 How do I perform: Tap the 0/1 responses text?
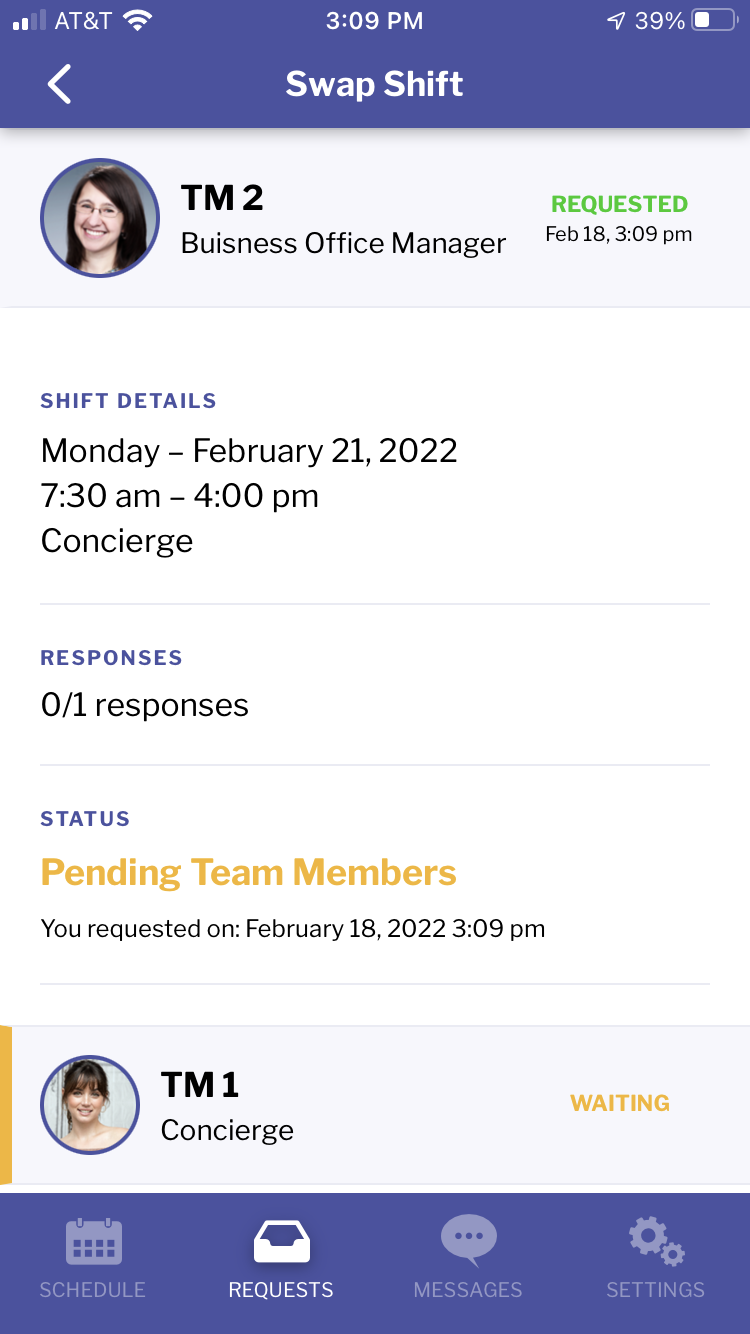145,705
